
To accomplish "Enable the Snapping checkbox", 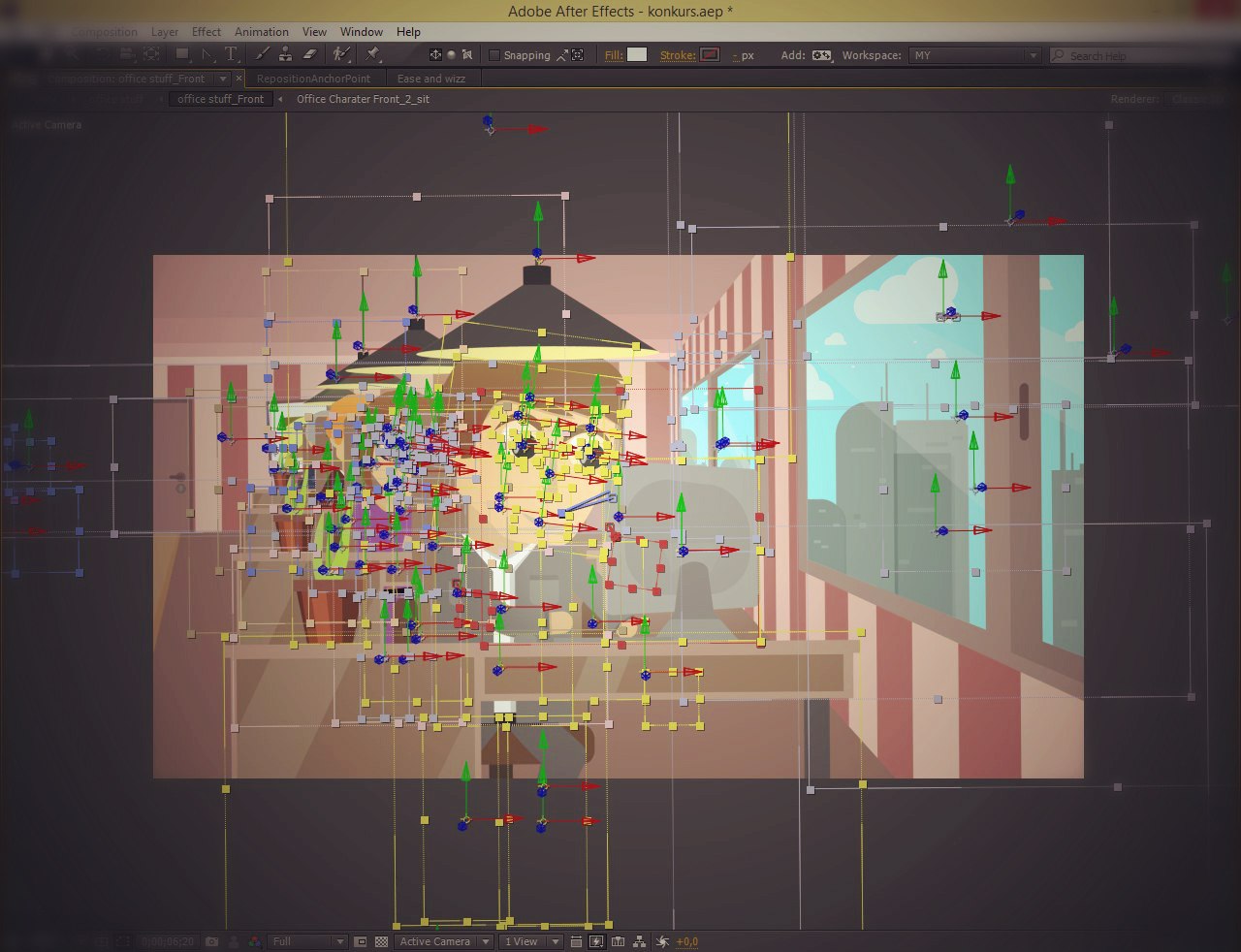I will [494, 55].
